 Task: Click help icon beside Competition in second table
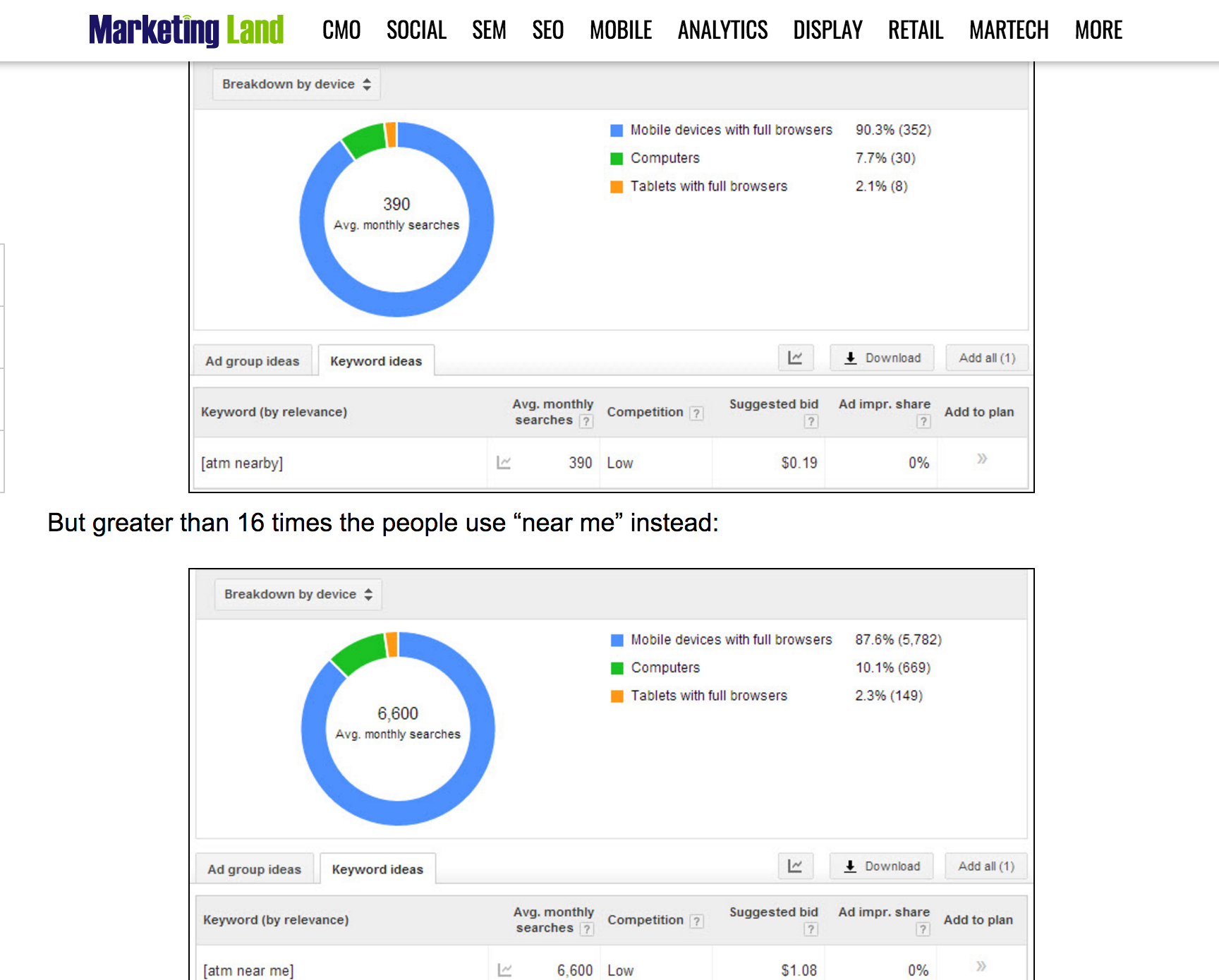pos(697,921)
